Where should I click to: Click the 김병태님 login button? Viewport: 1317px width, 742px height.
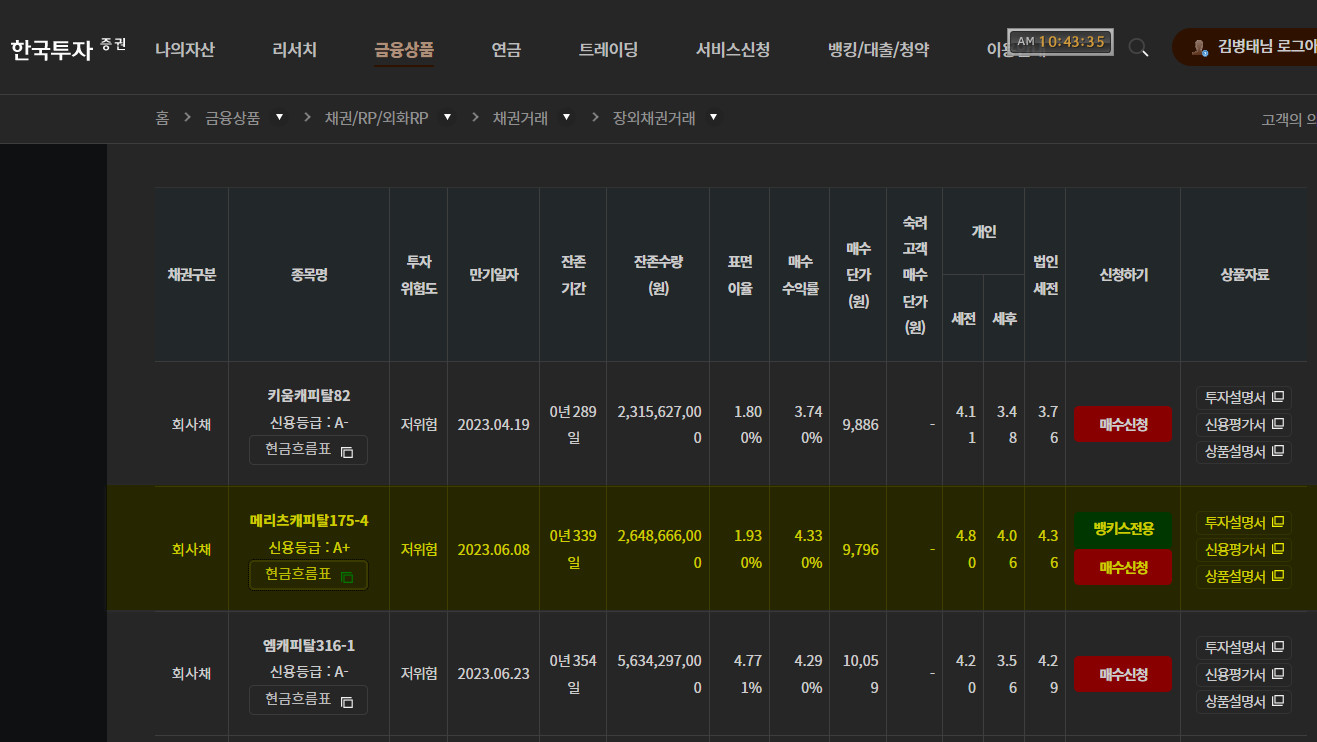coord(1244,47)
